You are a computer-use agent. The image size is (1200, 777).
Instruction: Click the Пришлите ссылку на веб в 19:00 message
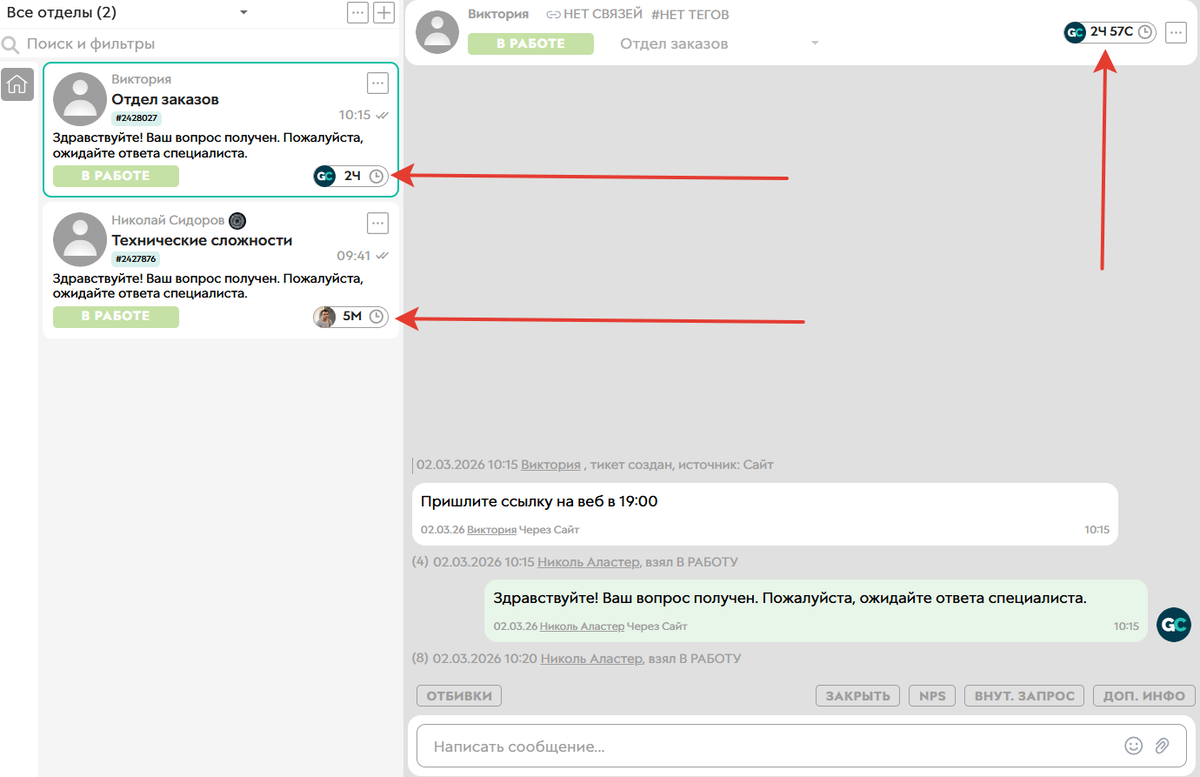coord(539,501)
